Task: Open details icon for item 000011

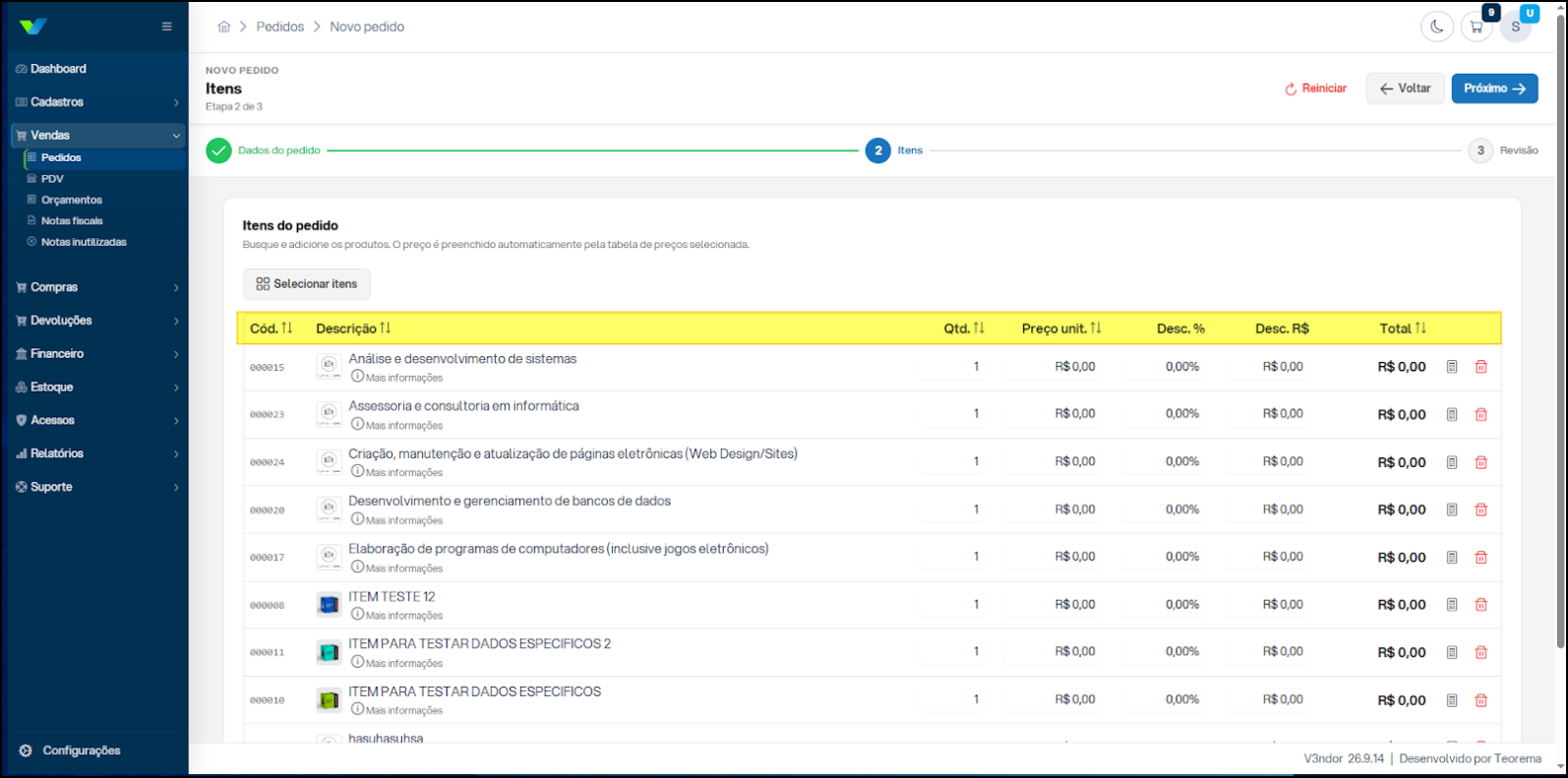Action: (x=1452, y=652)
